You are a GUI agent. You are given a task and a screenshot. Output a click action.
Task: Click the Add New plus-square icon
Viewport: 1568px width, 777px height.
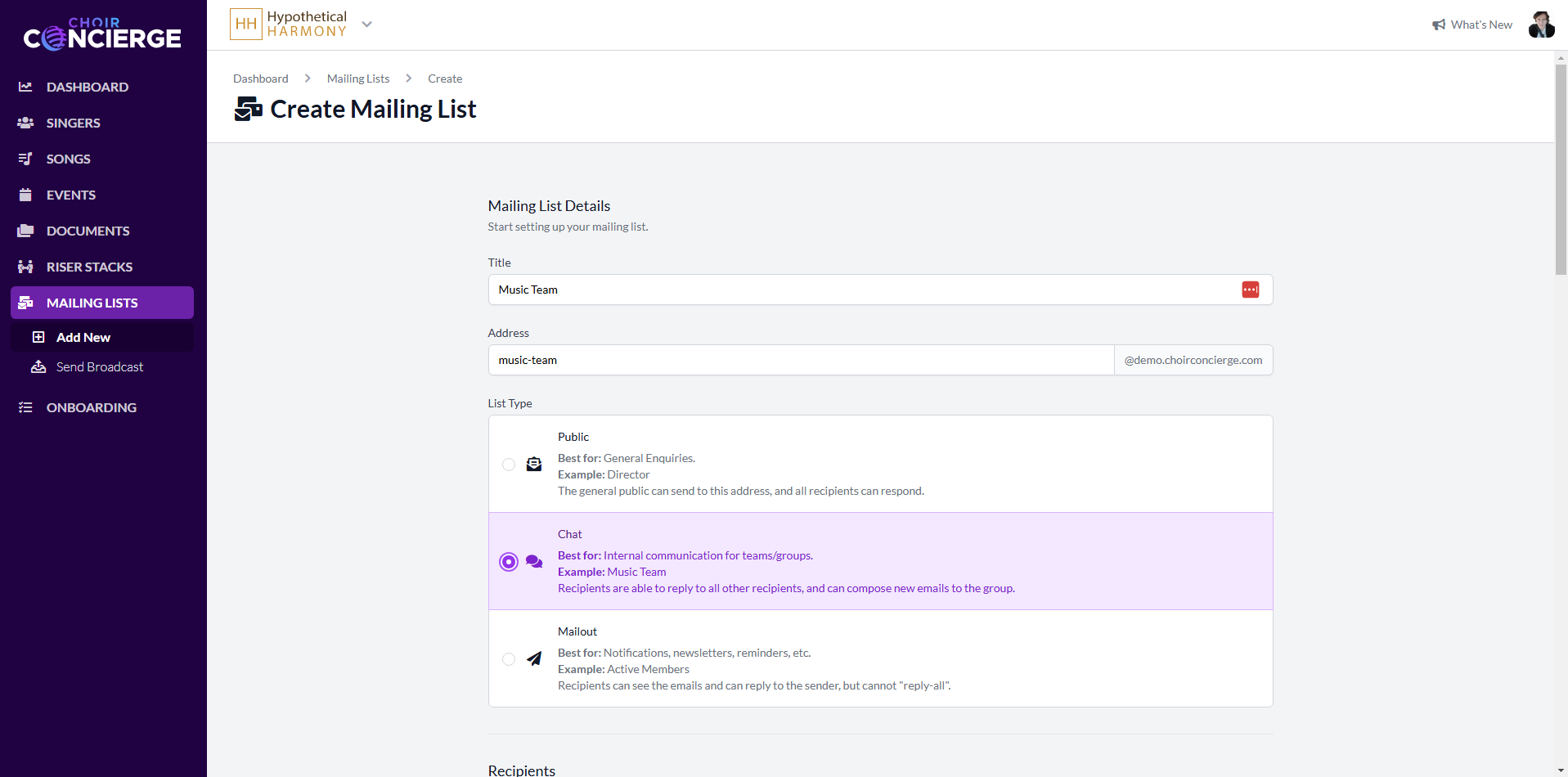(x=38, y=337)
